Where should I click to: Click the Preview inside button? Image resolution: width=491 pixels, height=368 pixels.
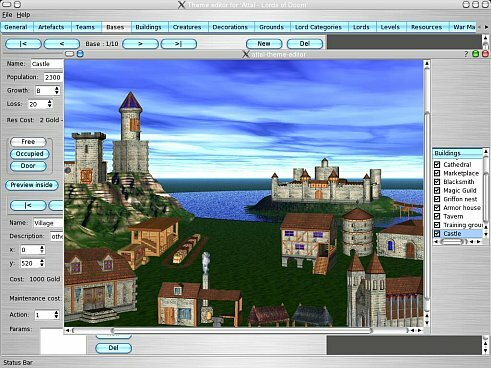click(x=32, y=185)
